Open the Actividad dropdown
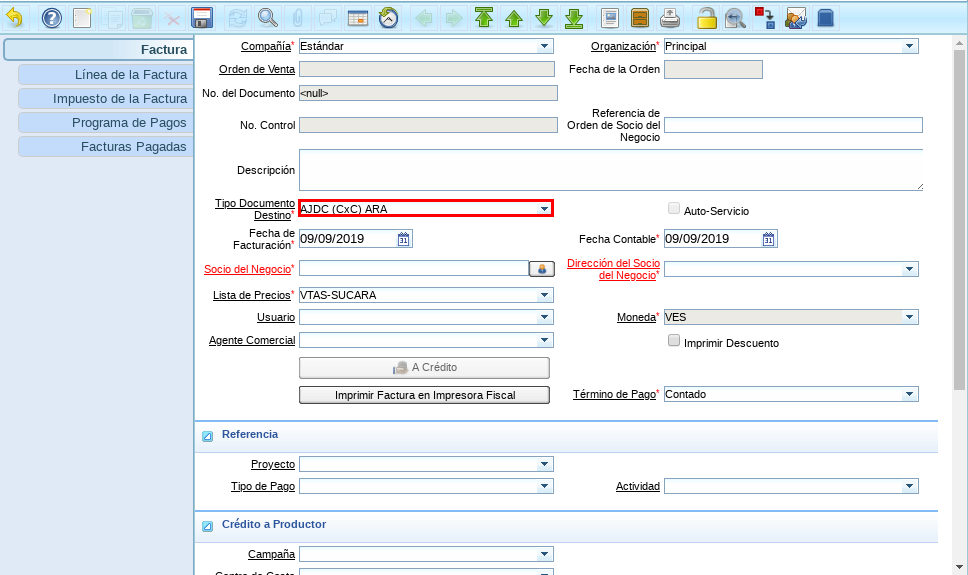This screenshot has height=575, width=968. point(909,487)
